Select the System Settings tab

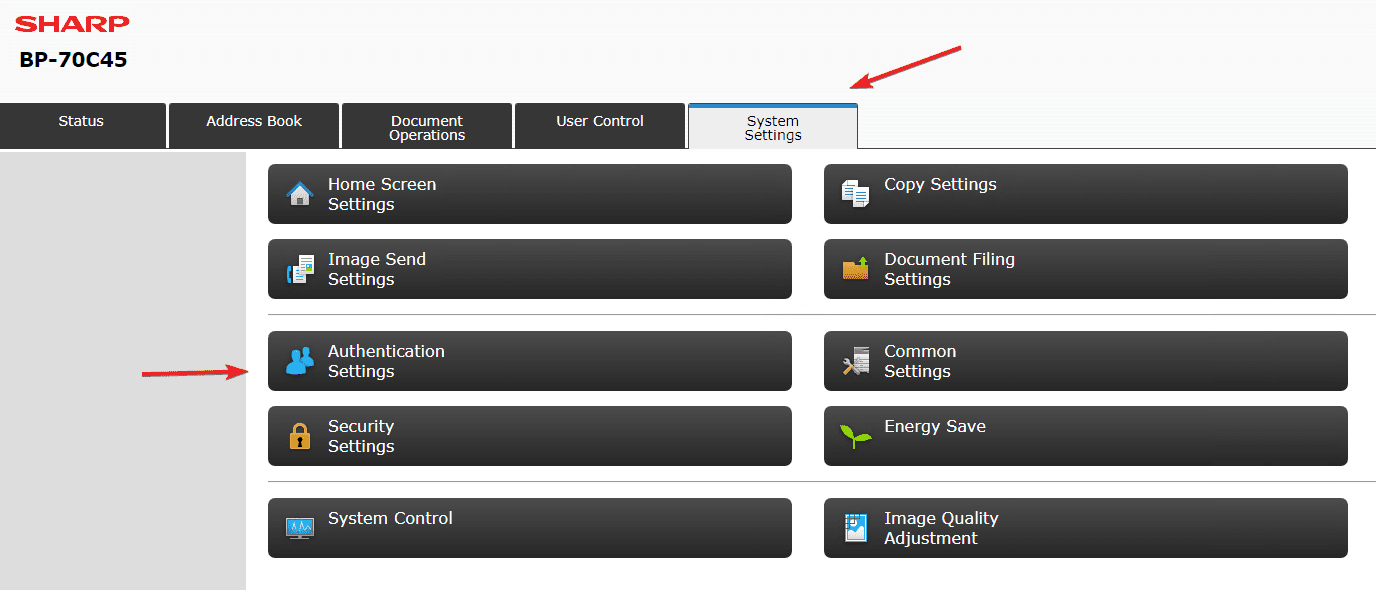(x=773, y=126)
